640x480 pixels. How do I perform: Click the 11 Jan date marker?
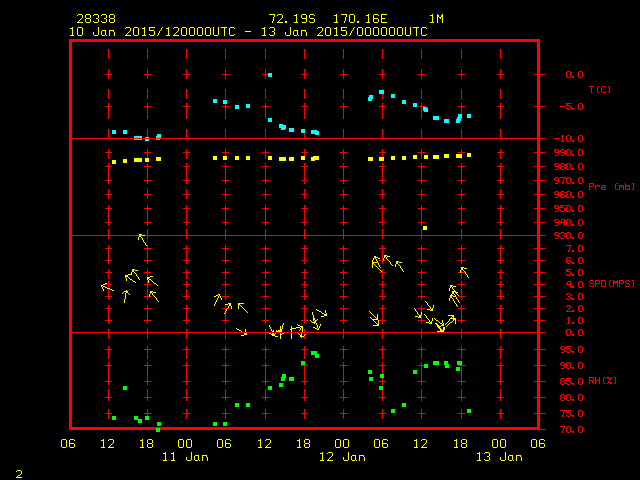[x=185, y=457]
